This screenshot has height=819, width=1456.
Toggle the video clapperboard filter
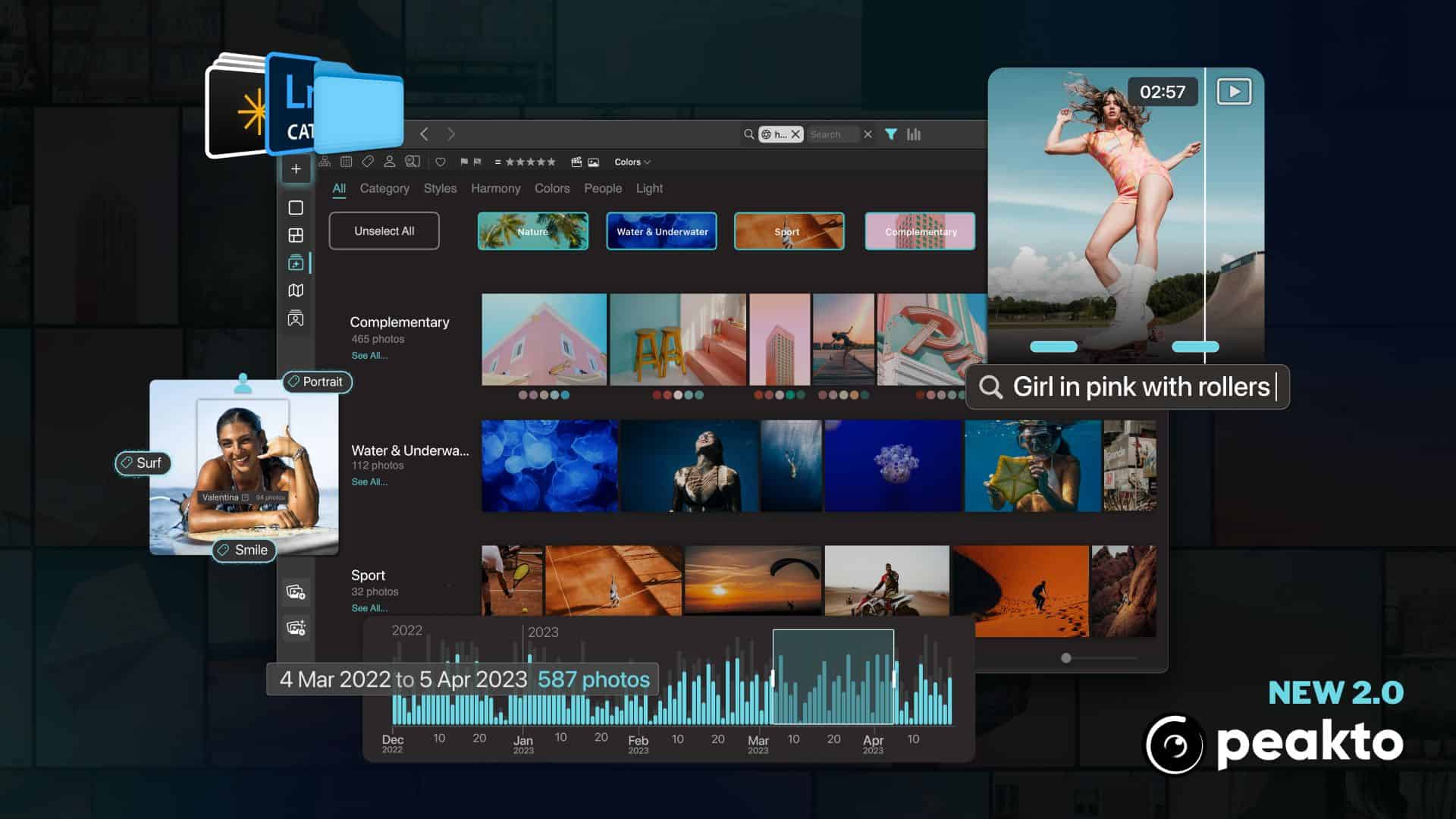(x=576, y=162)
